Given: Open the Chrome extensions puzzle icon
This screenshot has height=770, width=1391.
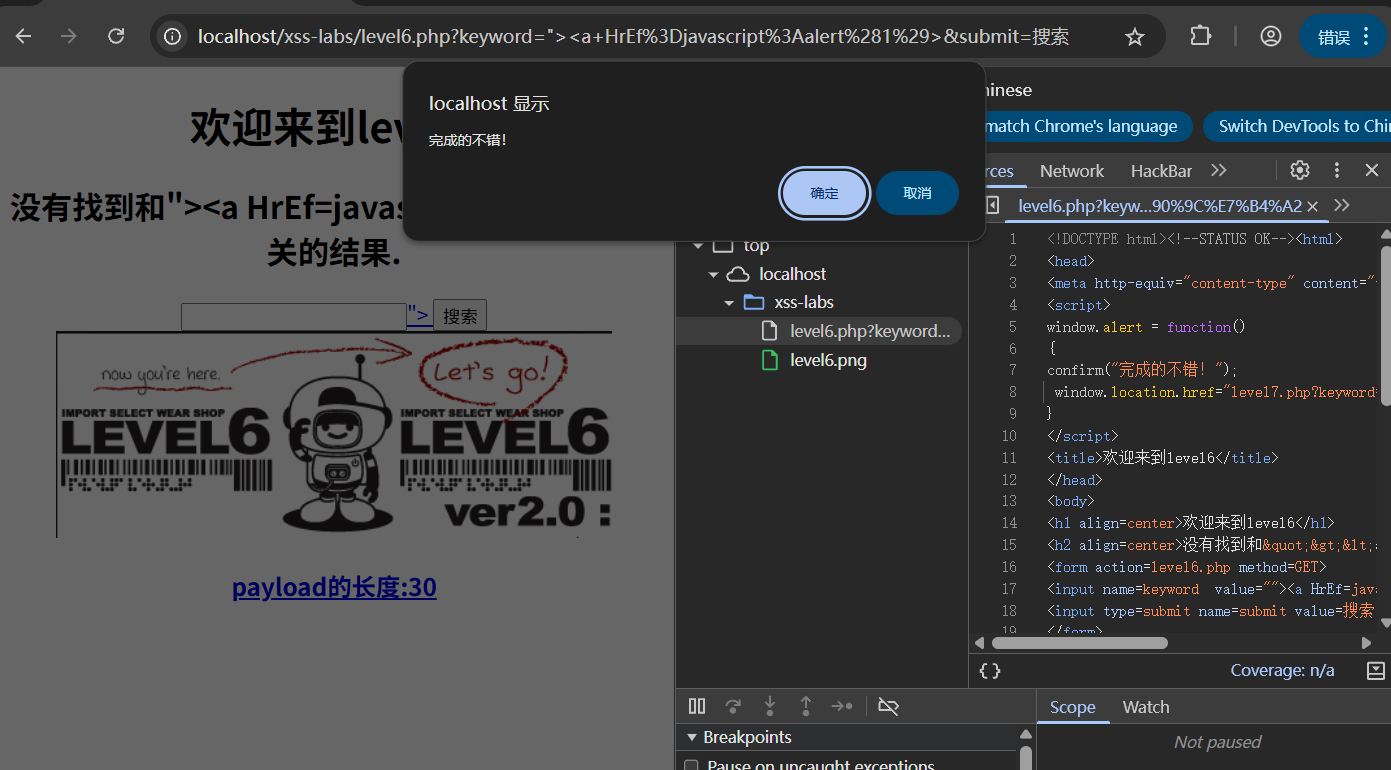Looking at the screenshot, I should pyautogui.click(x=1200, y=36).
